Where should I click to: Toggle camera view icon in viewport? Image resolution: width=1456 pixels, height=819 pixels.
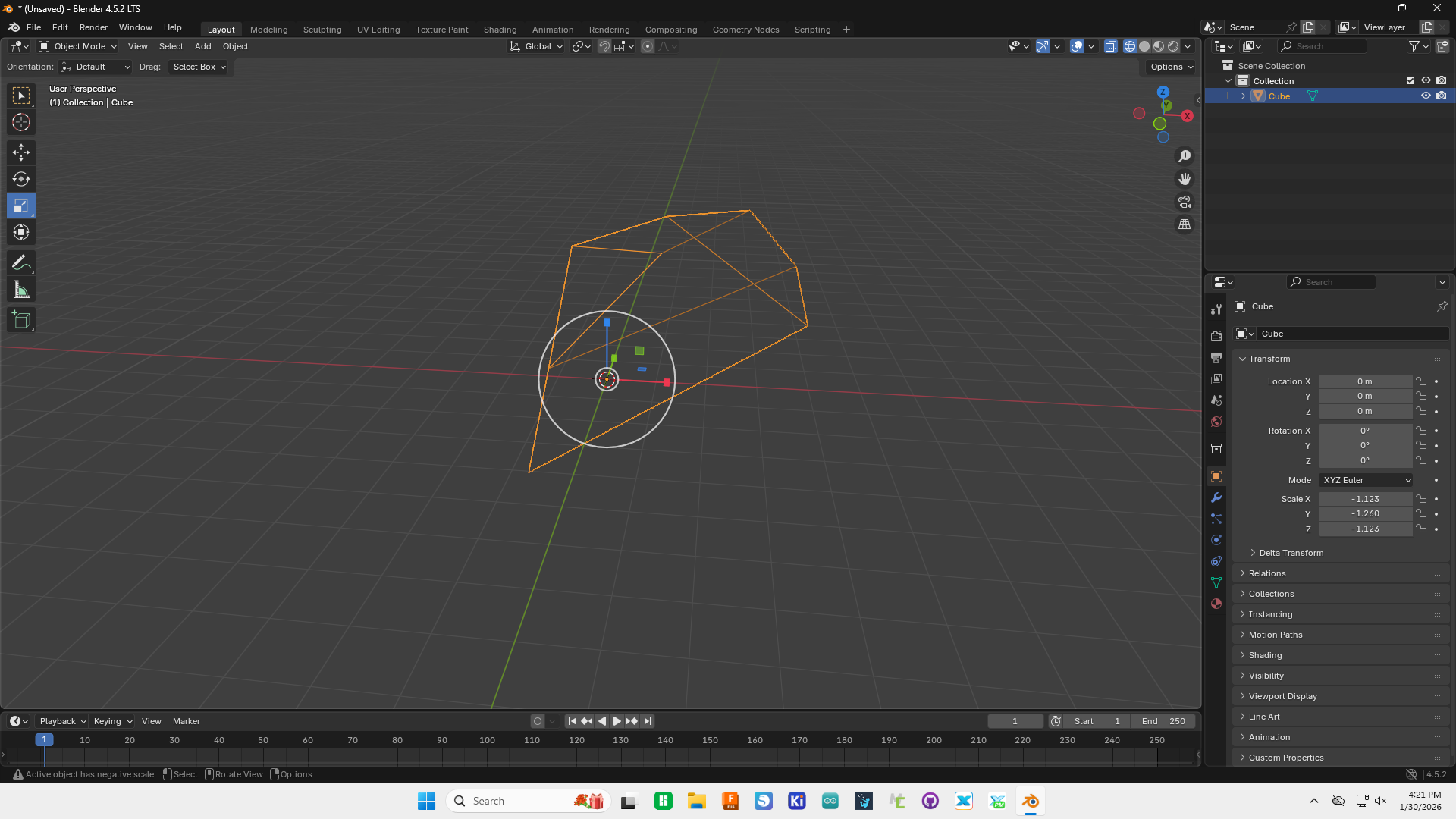click(1185, 202)
